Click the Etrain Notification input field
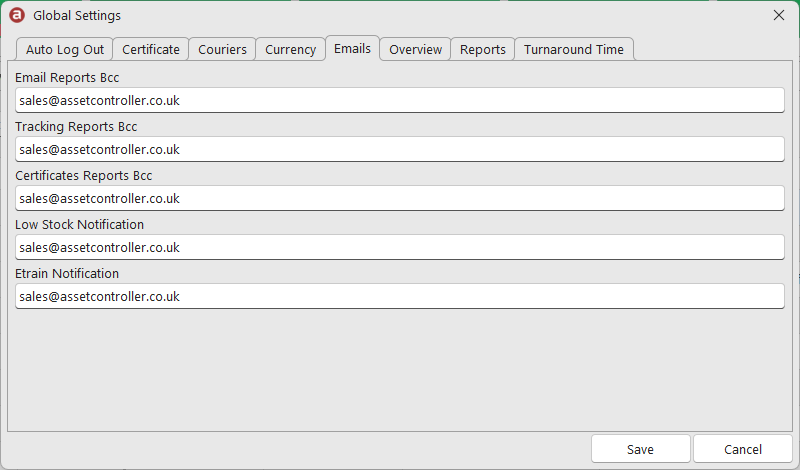The height and width of the screenshot is (470, 800). (x=399, y=296)
